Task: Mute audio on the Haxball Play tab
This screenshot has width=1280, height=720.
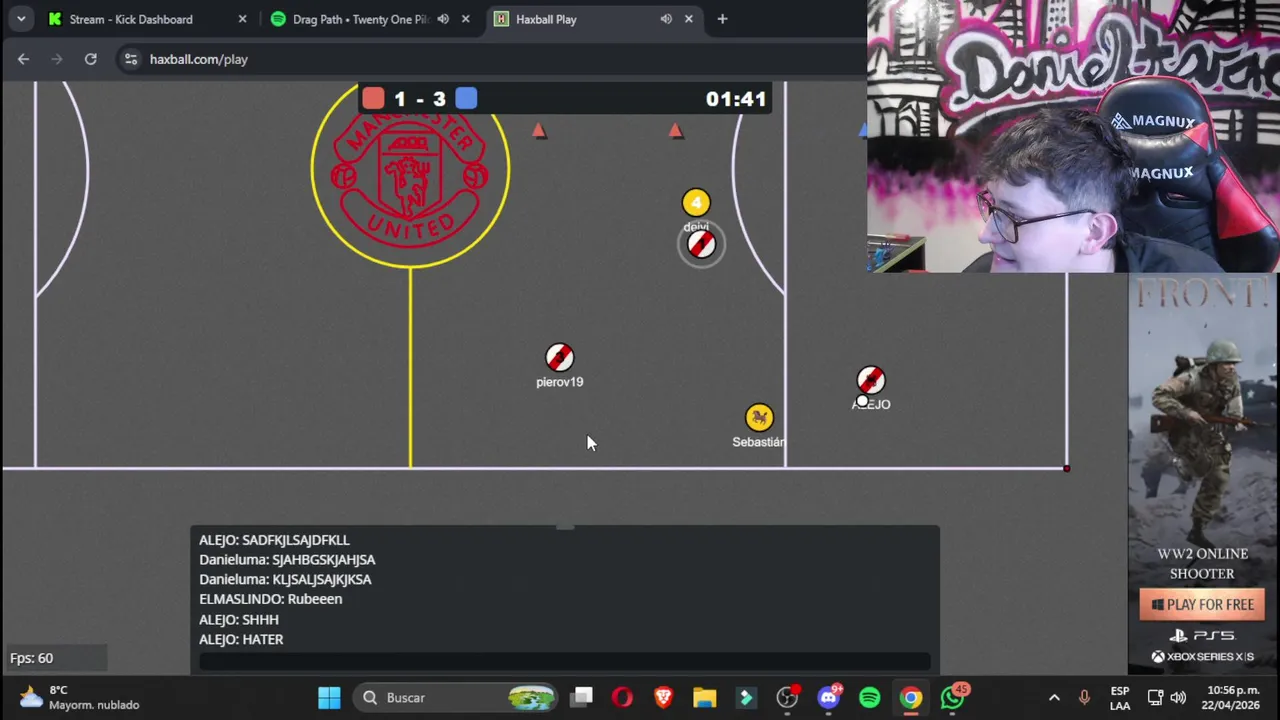Action: (x=666, y=19)
